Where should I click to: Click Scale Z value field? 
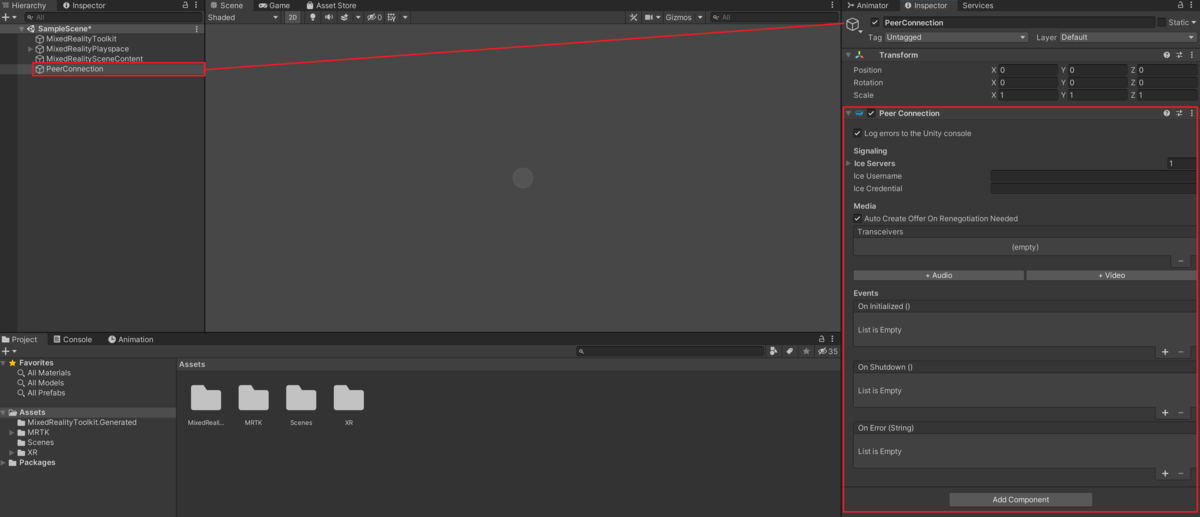[1167, 95]
